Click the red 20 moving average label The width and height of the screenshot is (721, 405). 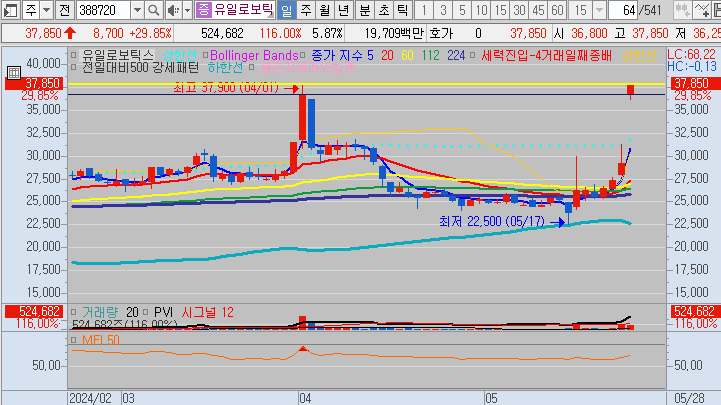pyautogui.click(x=387, y=56)
